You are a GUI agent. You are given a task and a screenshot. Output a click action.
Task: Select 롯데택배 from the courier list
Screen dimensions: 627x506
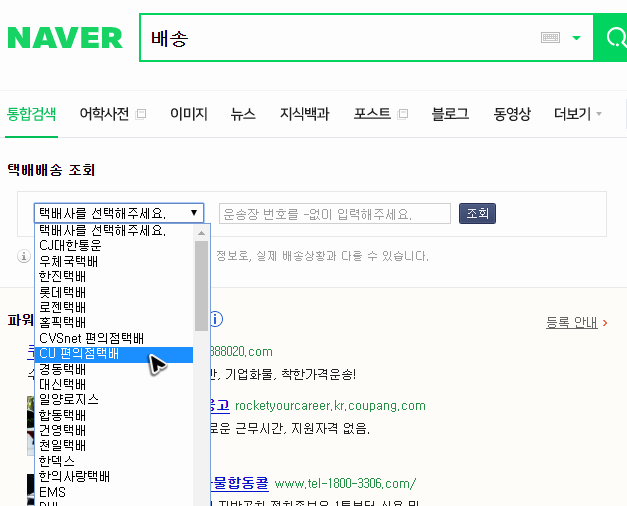click(114, 292)
